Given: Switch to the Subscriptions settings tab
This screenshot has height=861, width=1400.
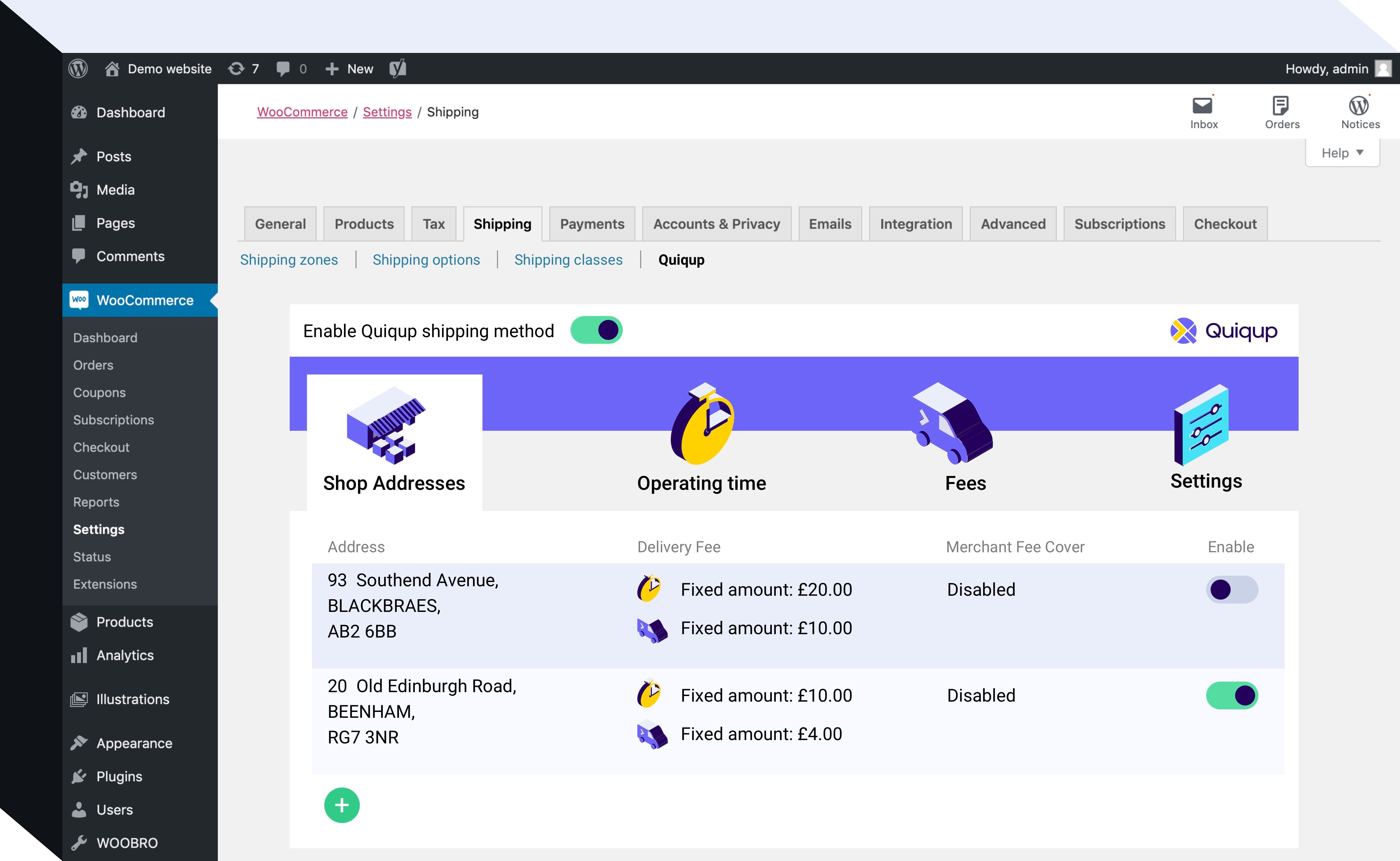Looking at the screenshot, I should tap(1120, 224).
